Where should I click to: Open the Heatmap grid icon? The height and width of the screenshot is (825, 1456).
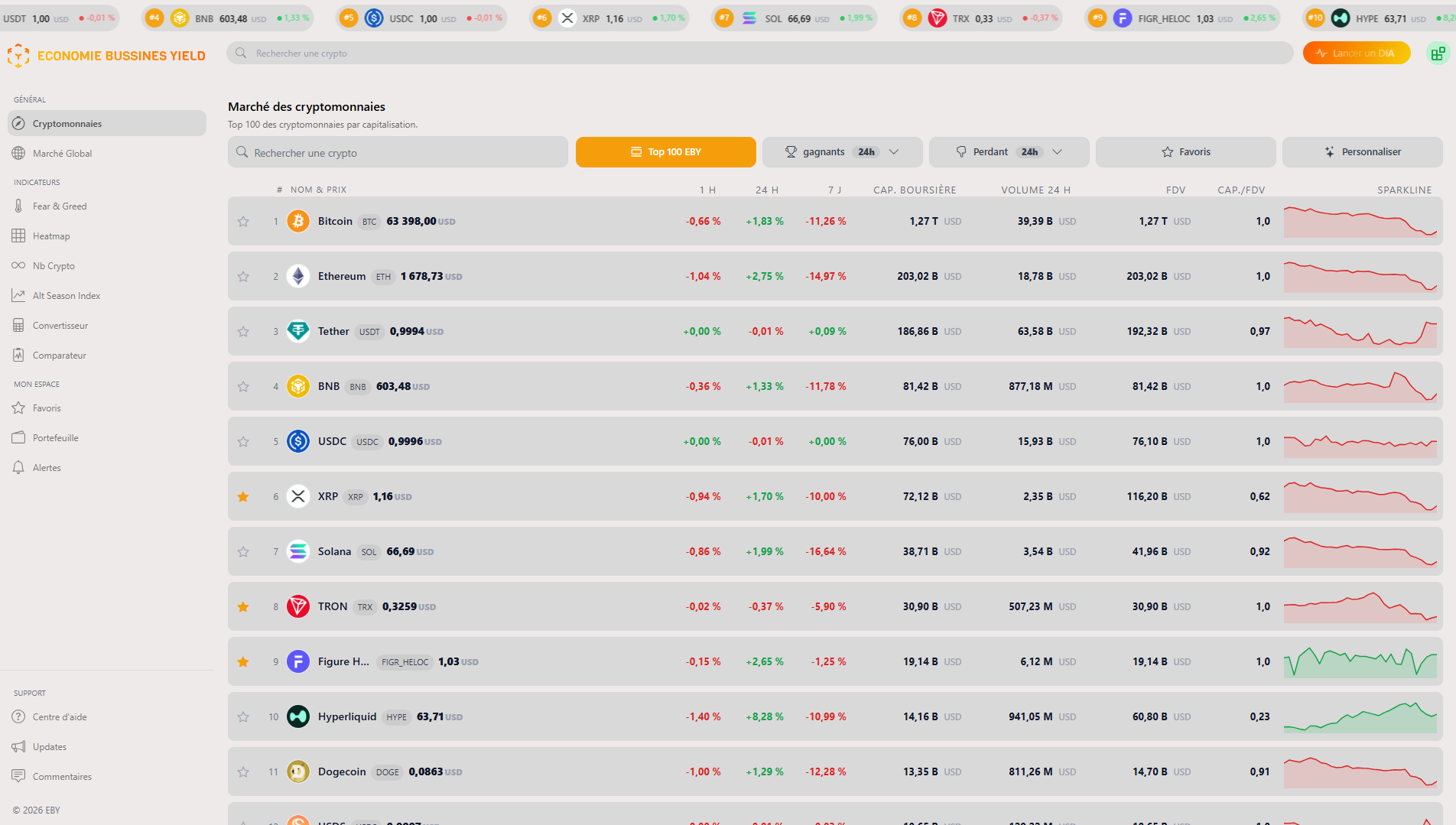coord(18,235)
